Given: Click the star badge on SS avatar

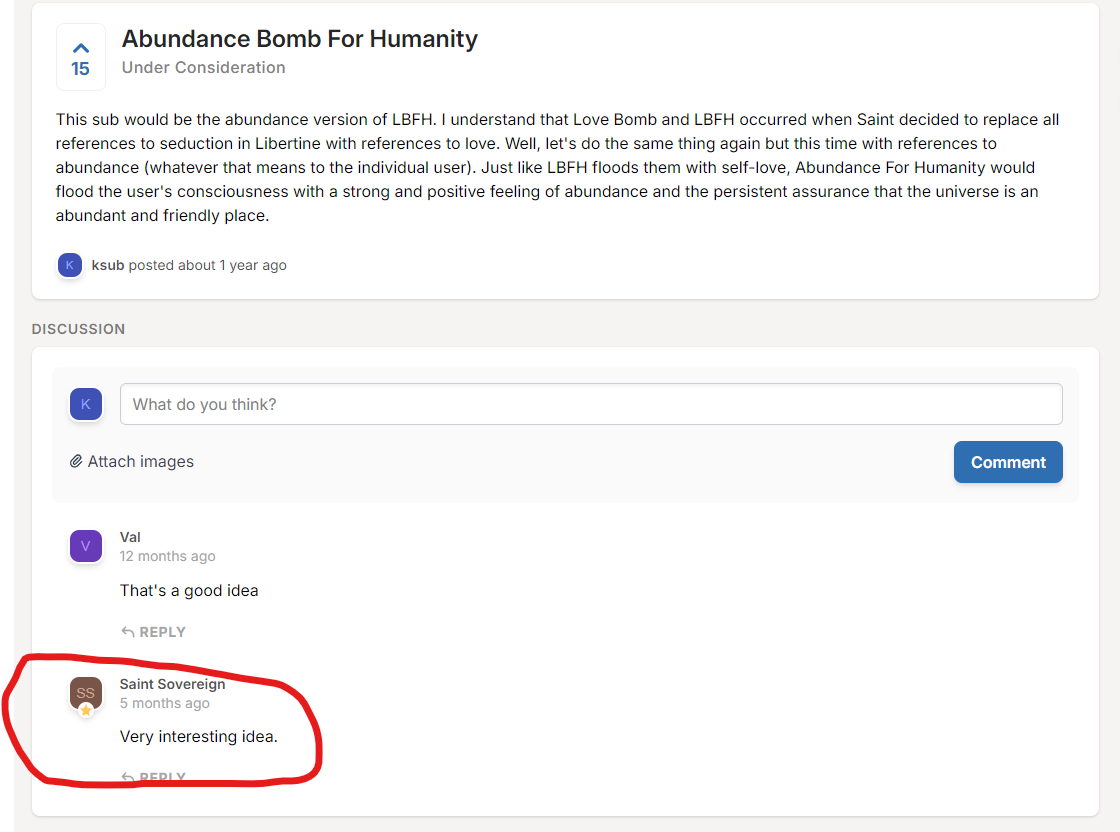Looking at the screenshot, I should pos(86,710).
